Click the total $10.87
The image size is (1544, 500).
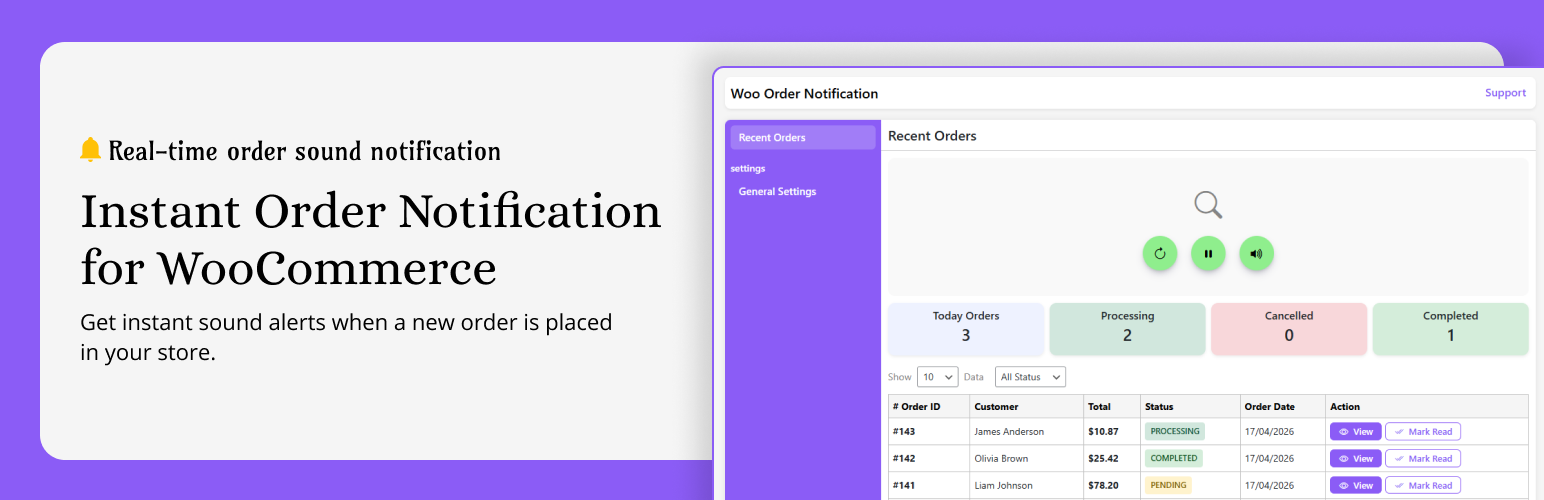1103,432
